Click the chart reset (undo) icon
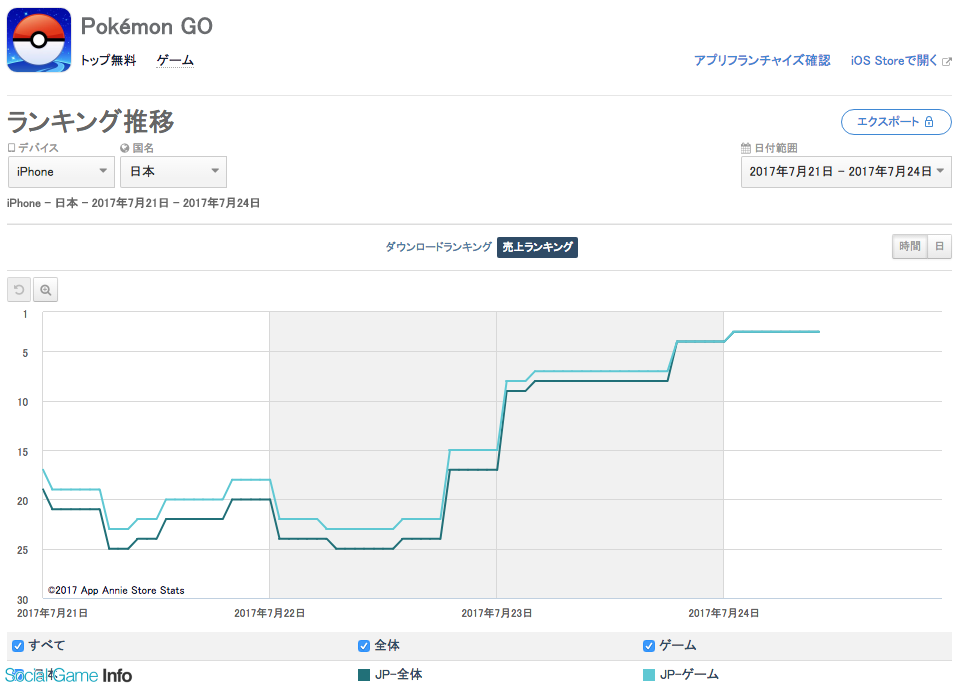The image size is (961, 688). (x=19, y=290)
